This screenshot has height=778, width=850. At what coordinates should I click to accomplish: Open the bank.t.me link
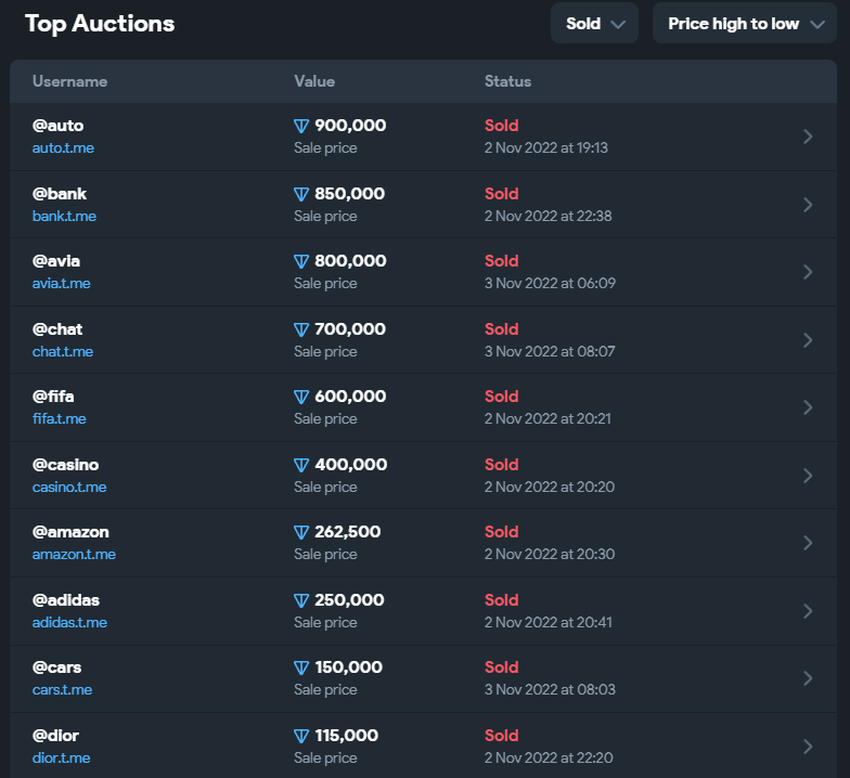64,216
